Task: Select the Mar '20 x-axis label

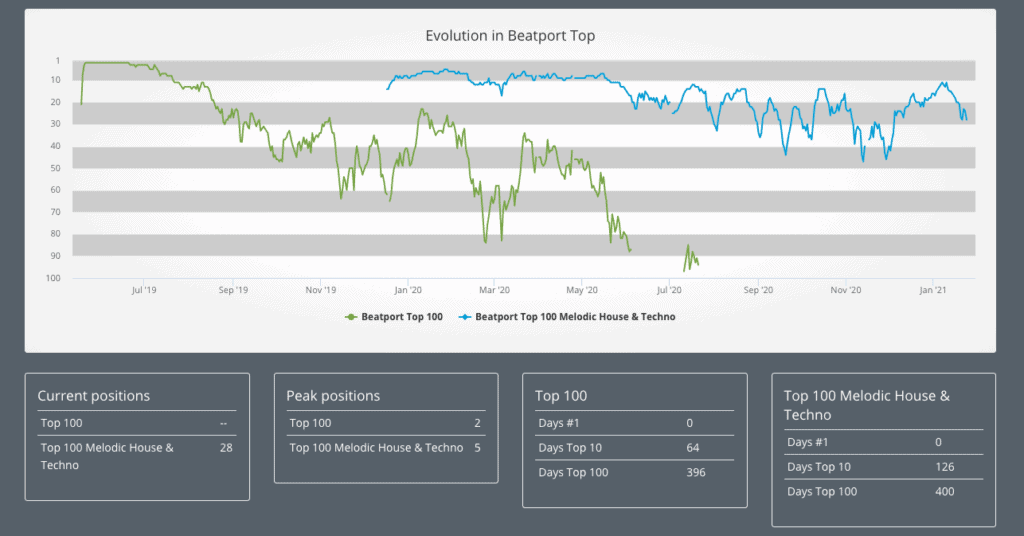Action: (495, 290)
